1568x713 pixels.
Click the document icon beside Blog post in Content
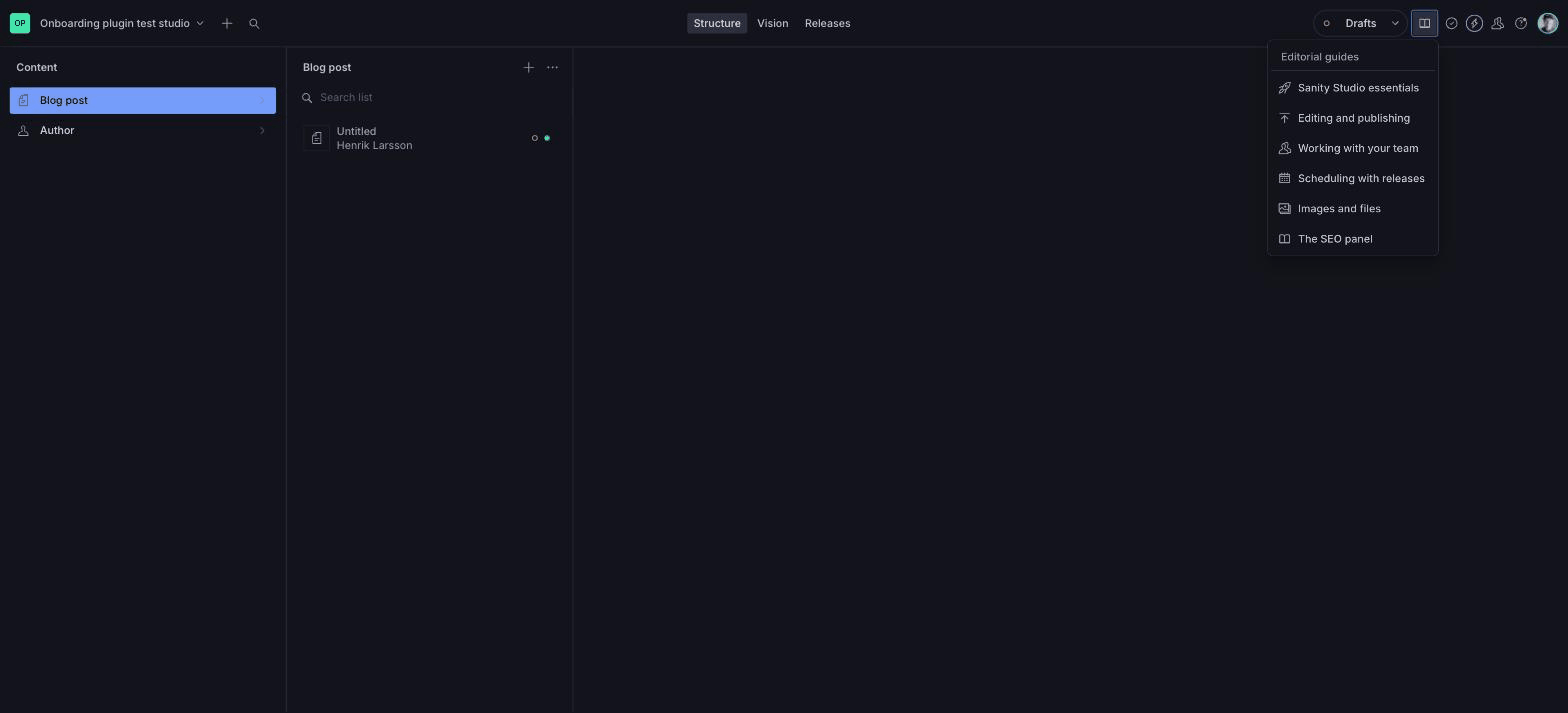point(24,100)
